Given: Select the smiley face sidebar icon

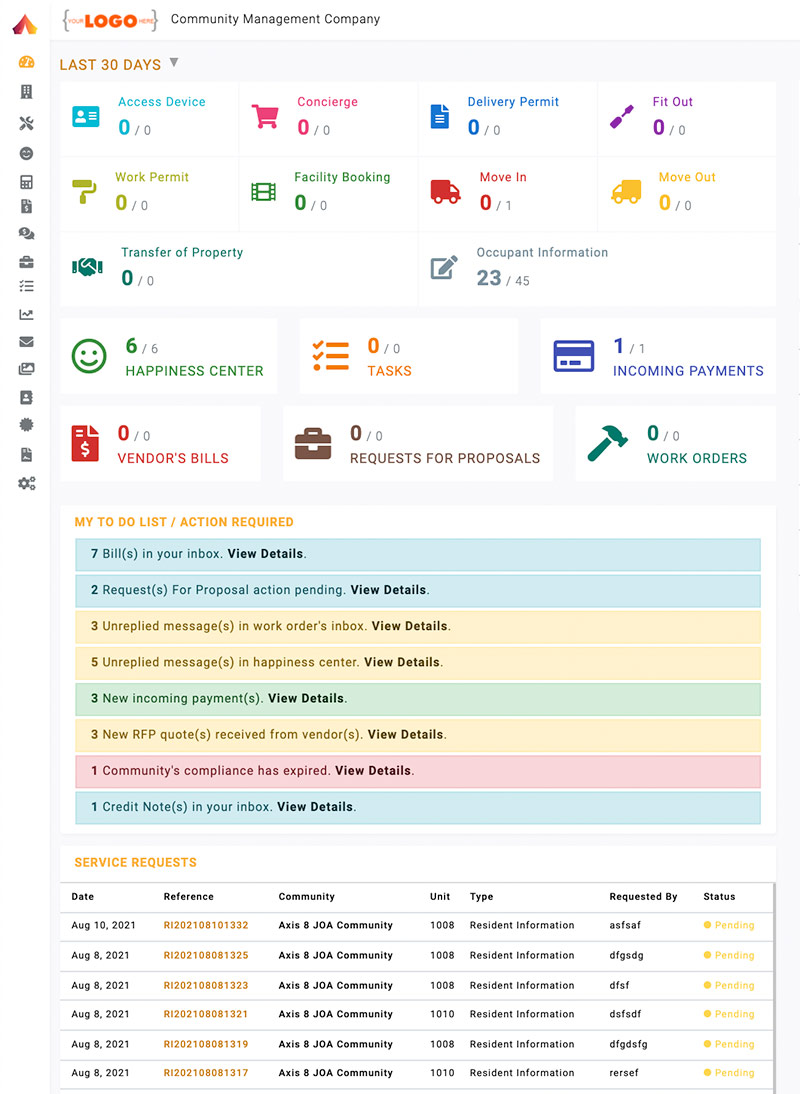Looking at the screenshot, I should point(27,153).
